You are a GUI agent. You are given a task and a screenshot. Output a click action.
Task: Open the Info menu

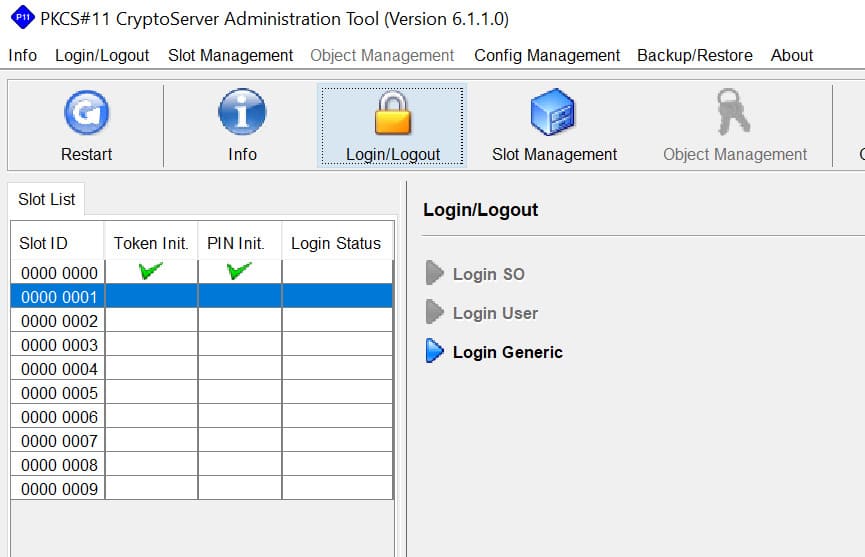coord(23,55)
